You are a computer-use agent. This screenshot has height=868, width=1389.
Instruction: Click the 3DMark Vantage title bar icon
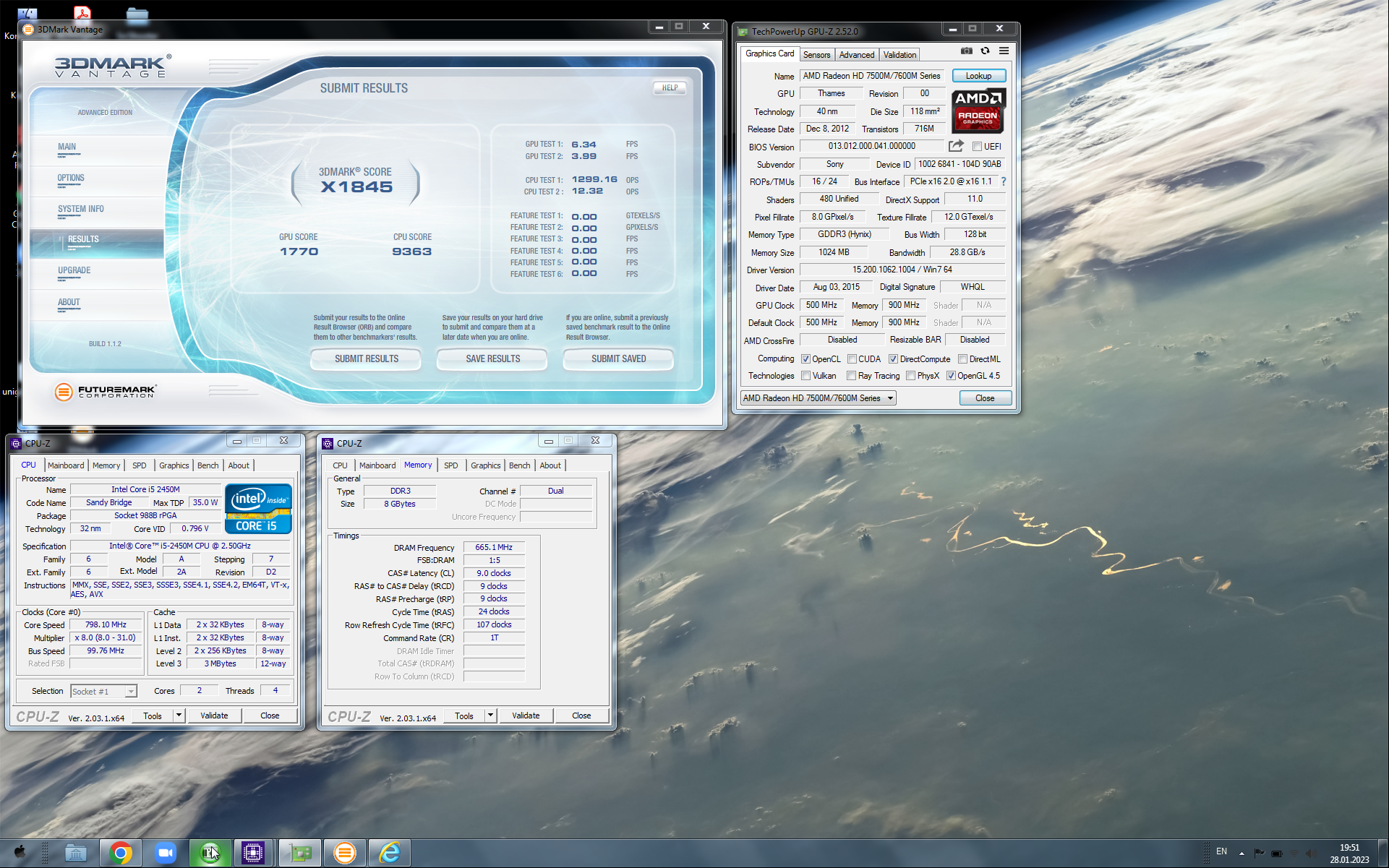click(x=28, y=30)
